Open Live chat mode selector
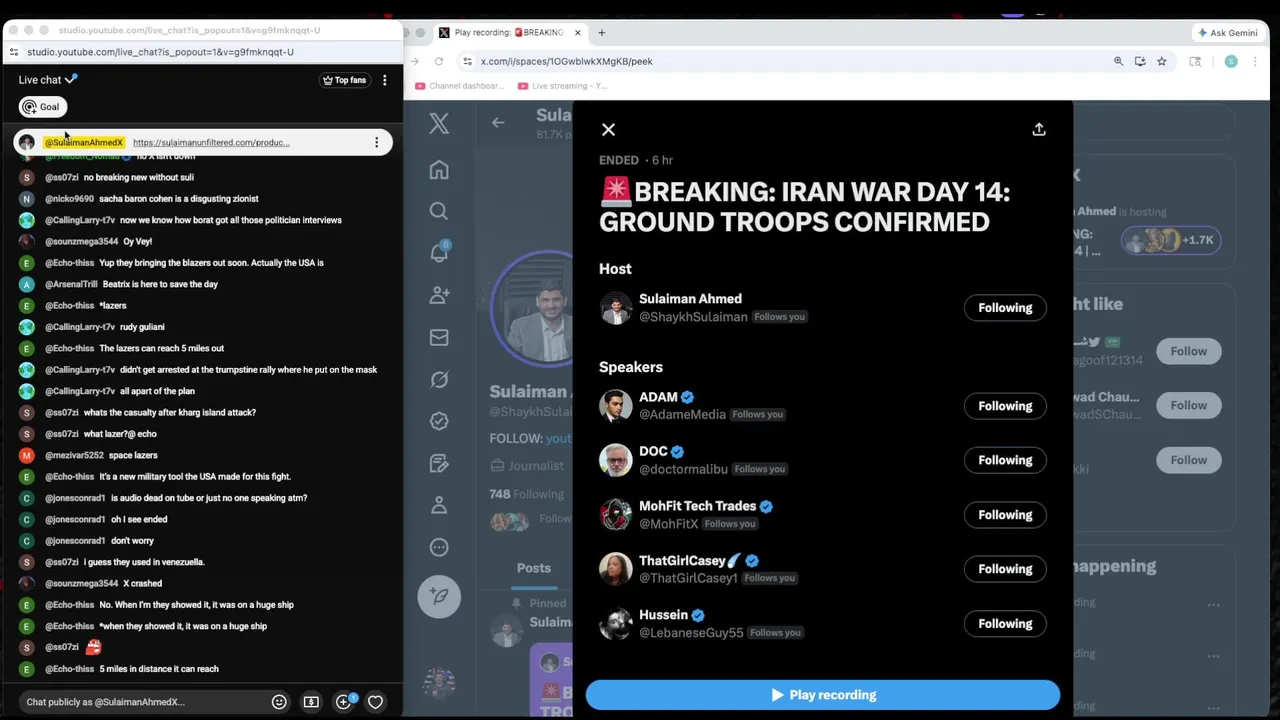This screenshot has width=1280, height=720. pos(47,80)
